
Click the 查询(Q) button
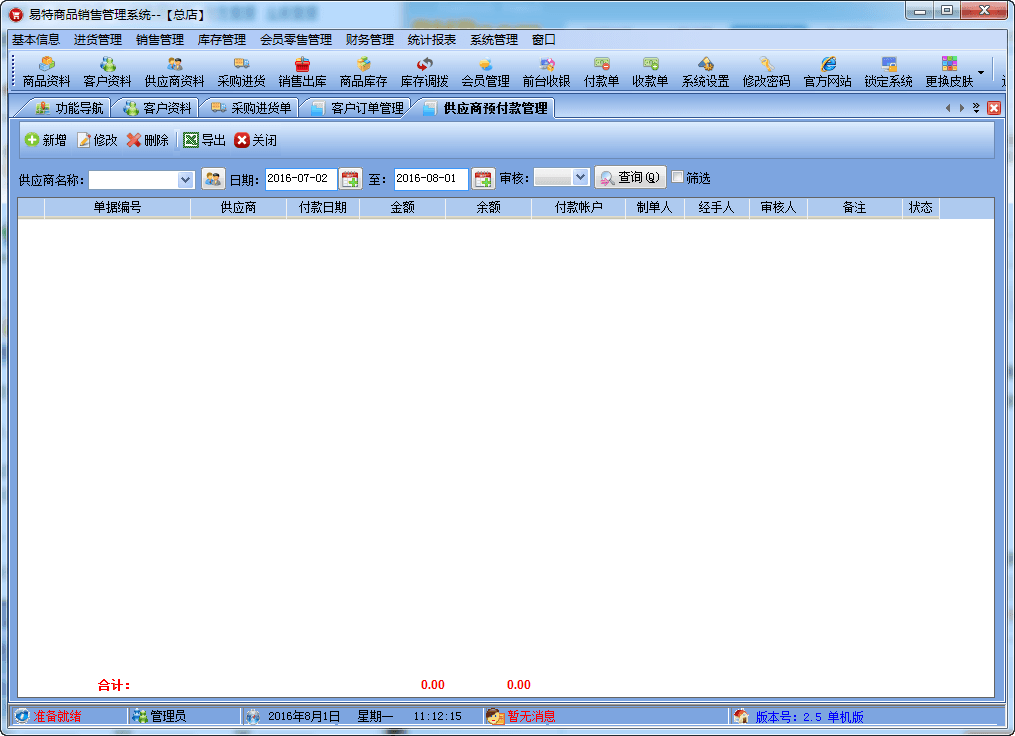click(630, 177)
